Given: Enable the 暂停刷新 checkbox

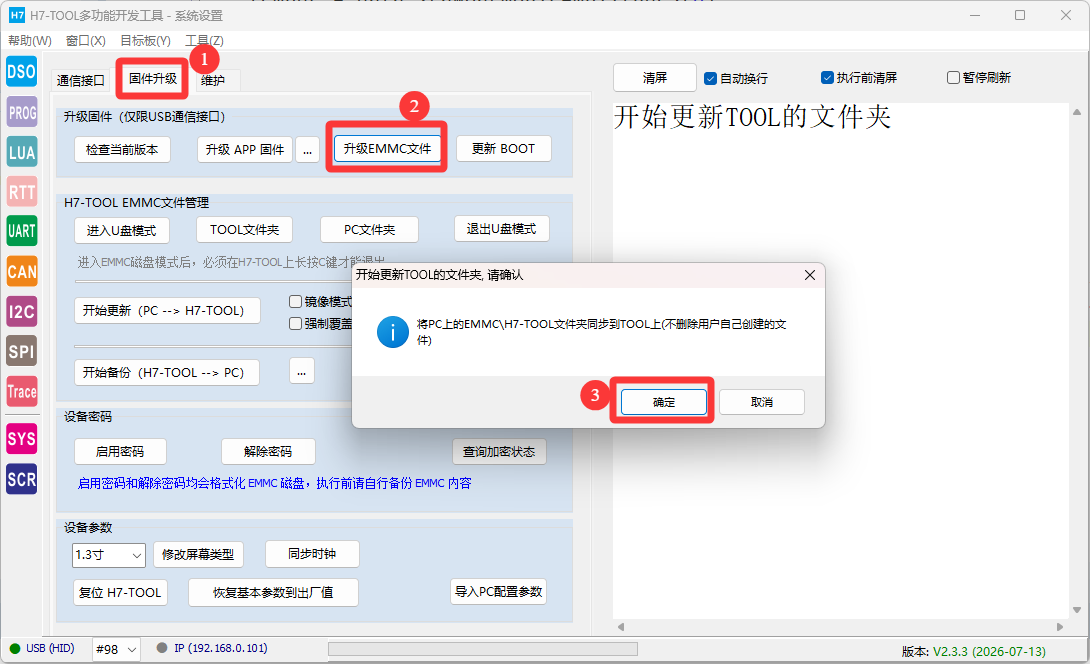Looking at the screenshot, I should 954,78.
